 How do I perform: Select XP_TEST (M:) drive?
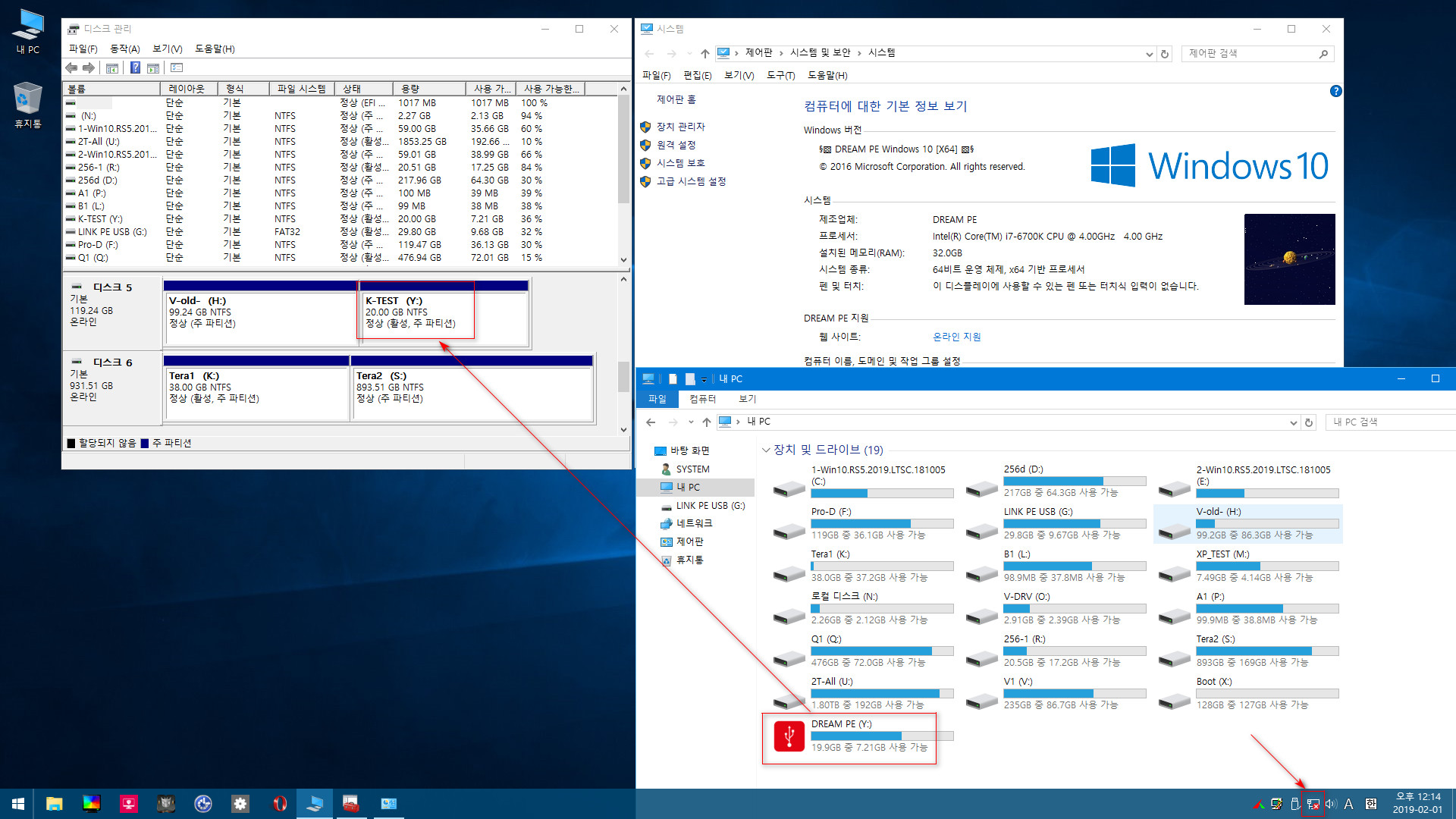pyautogui.click(x=1249, y=566)
